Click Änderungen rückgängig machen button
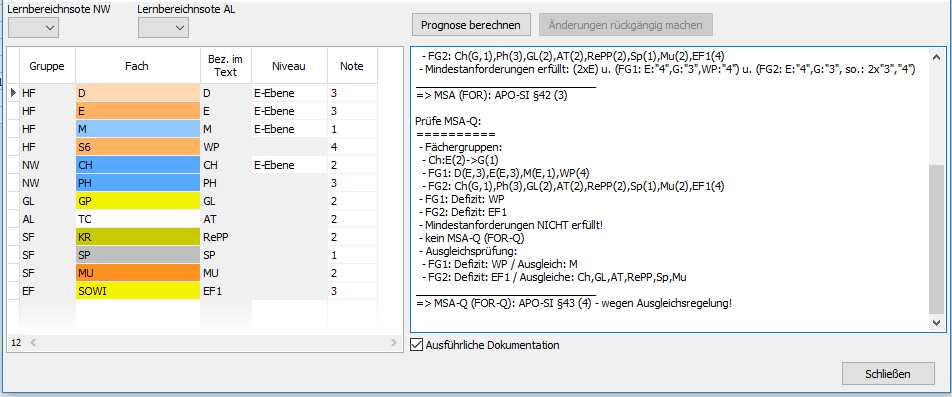Screen dimensions: 952x397 [x=625, y=25]
